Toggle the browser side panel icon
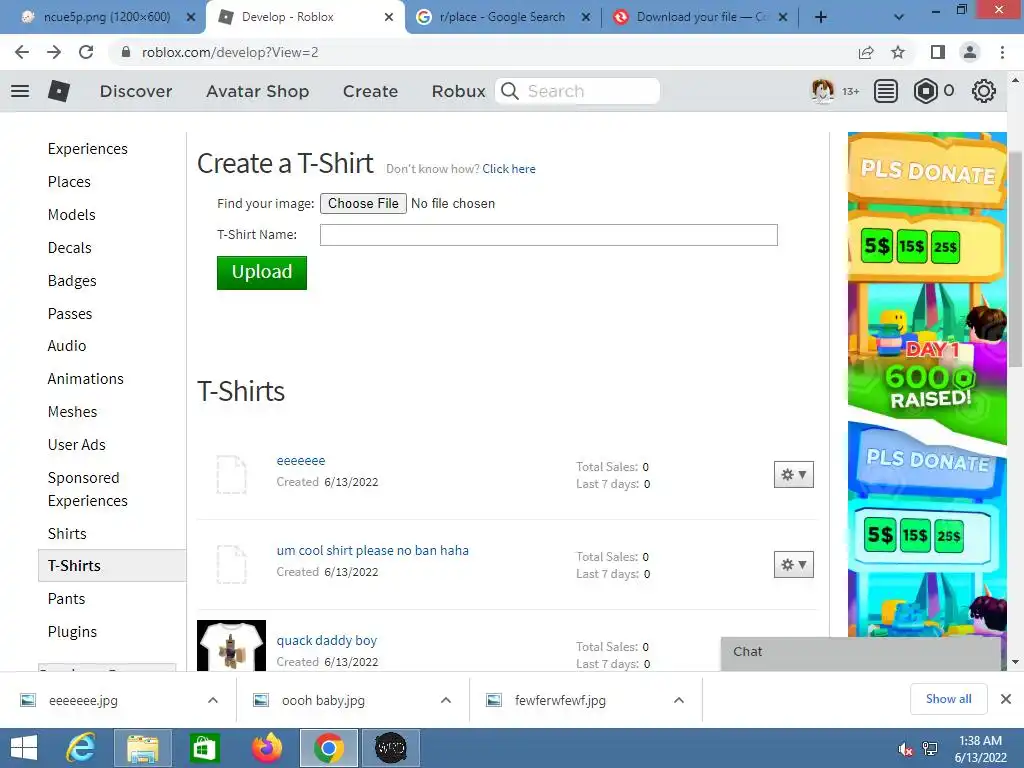Viewport: 1024px width, 768px height. point(938,52)
